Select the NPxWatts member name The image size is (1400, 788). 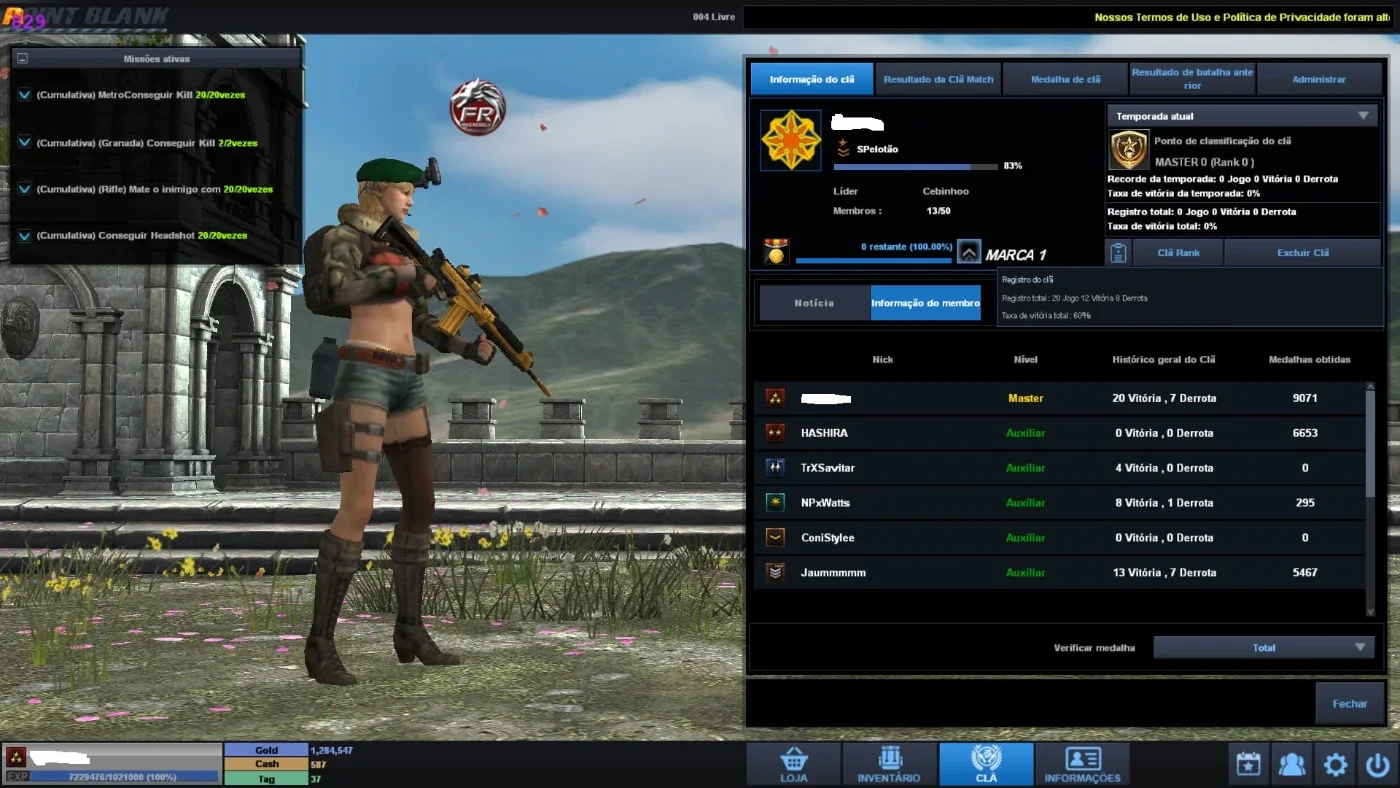click(825, 503)
